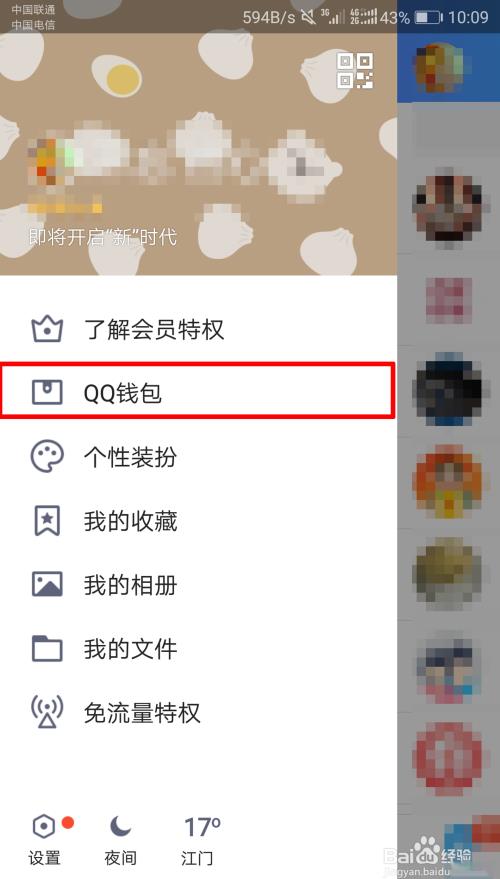Tap the picture icon for 我的相册
This screenshot has height=879, width=500.
pyautogui.click(x=47, y=585)
